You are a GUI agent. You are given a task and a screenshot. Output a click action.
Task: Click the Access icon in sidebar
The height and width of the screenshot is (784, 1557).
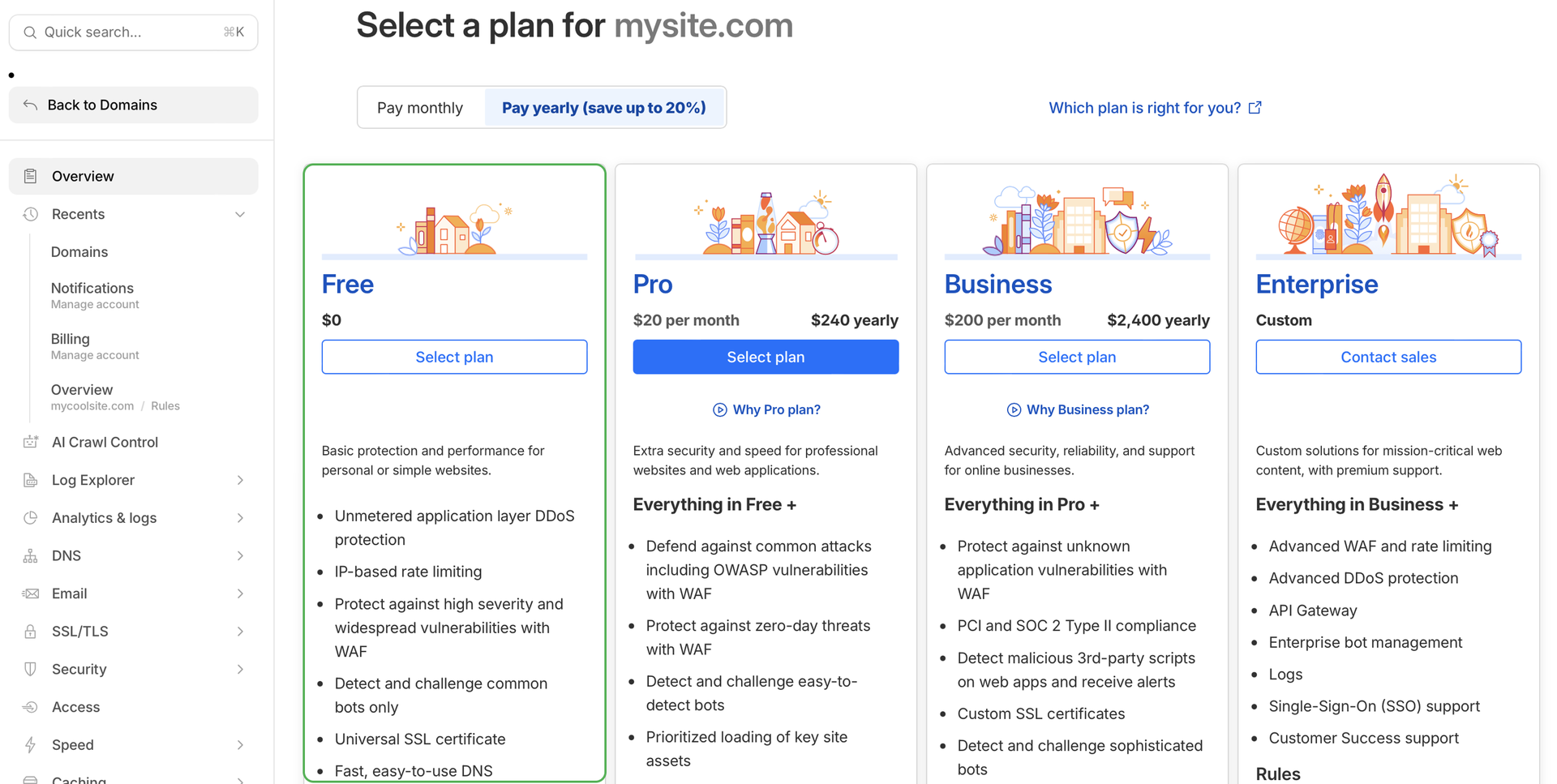tap(31, 707)
